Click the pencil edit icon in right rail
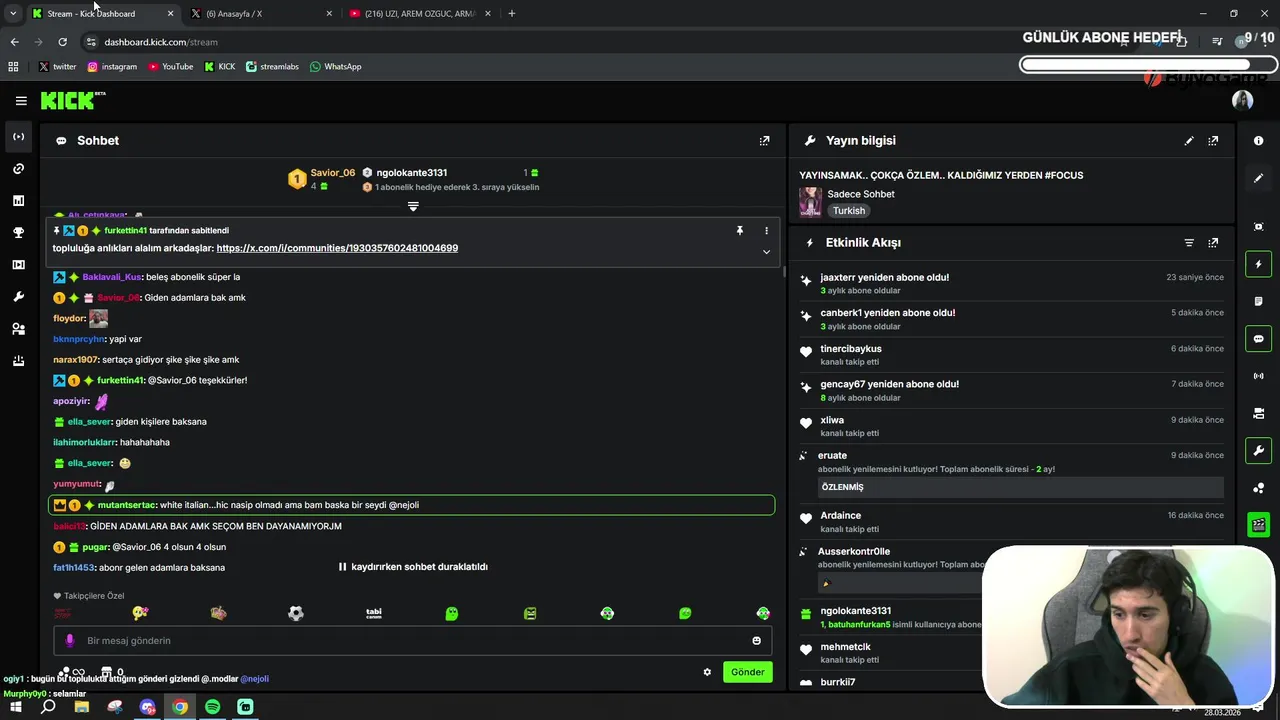This screenshot has height=720, width=1280. pyautogui.click(x=1258, y=178)
